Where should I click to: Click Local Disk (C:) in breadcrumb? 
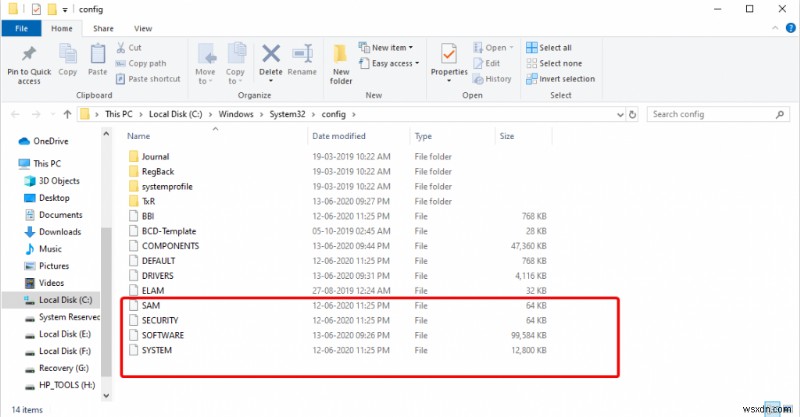[x=176, y=114]
